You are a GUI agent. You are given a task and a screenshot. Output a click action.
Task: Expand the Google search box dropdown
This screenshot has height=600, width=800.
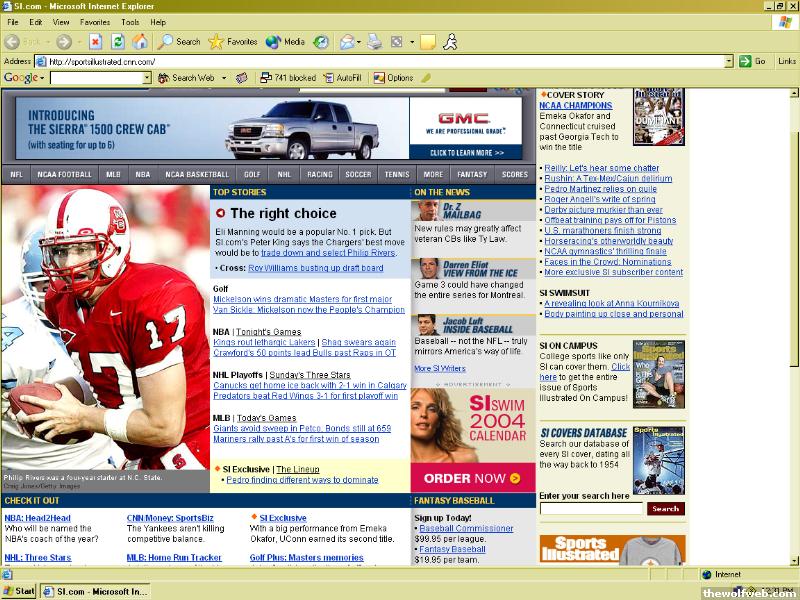point(145,78)
